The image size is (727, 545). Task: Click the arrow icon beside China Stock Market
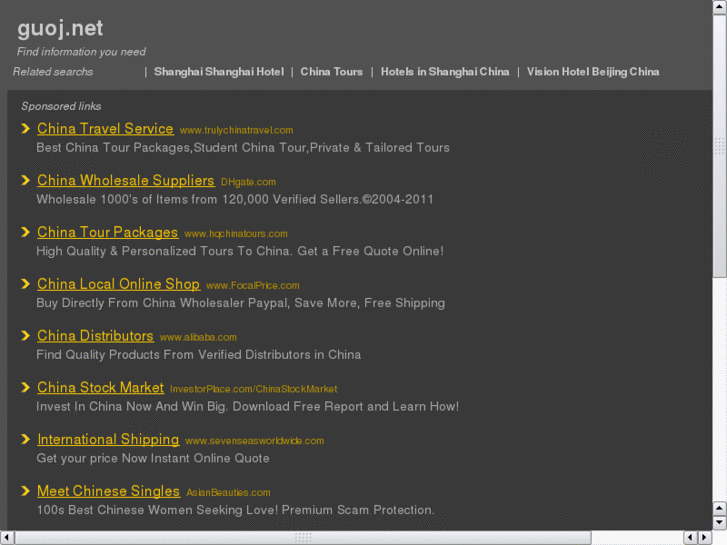coord(26,387)
